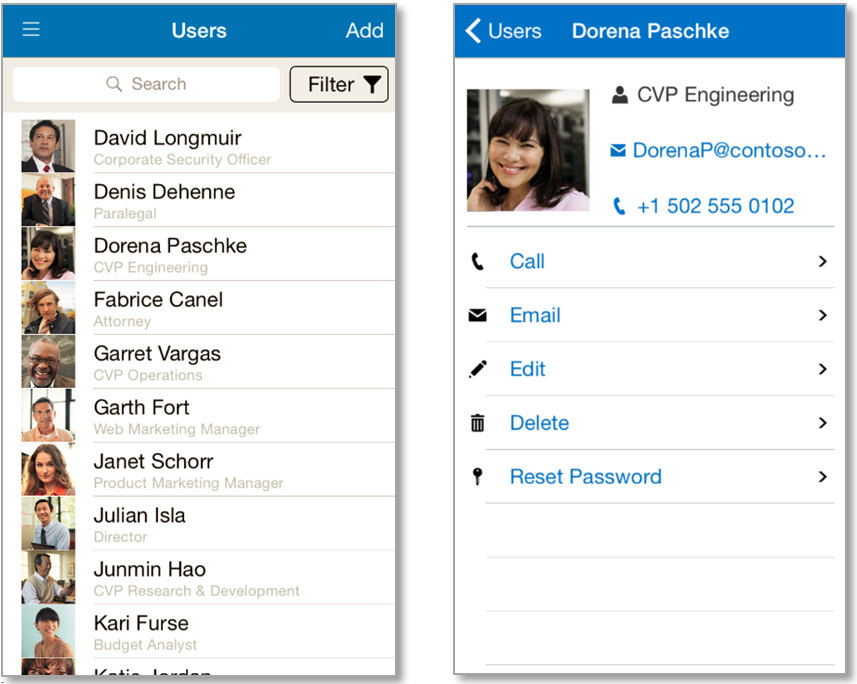Open David Longmuir's profile photo
Image resolution: width=857 pixels, height=684 pixels.
click(48, 146)
